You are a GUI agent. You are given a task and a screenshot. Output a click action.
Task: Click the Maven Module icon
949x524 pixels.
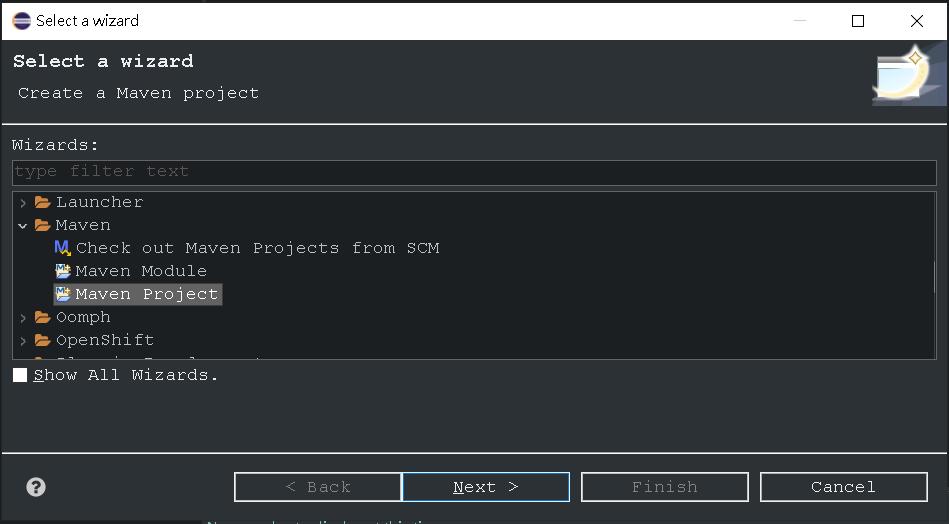tap(63, 271)
